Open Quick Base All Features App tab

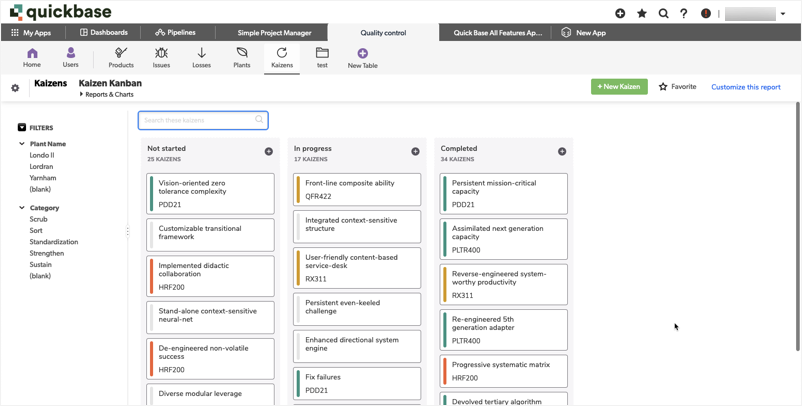coord(497,32)
